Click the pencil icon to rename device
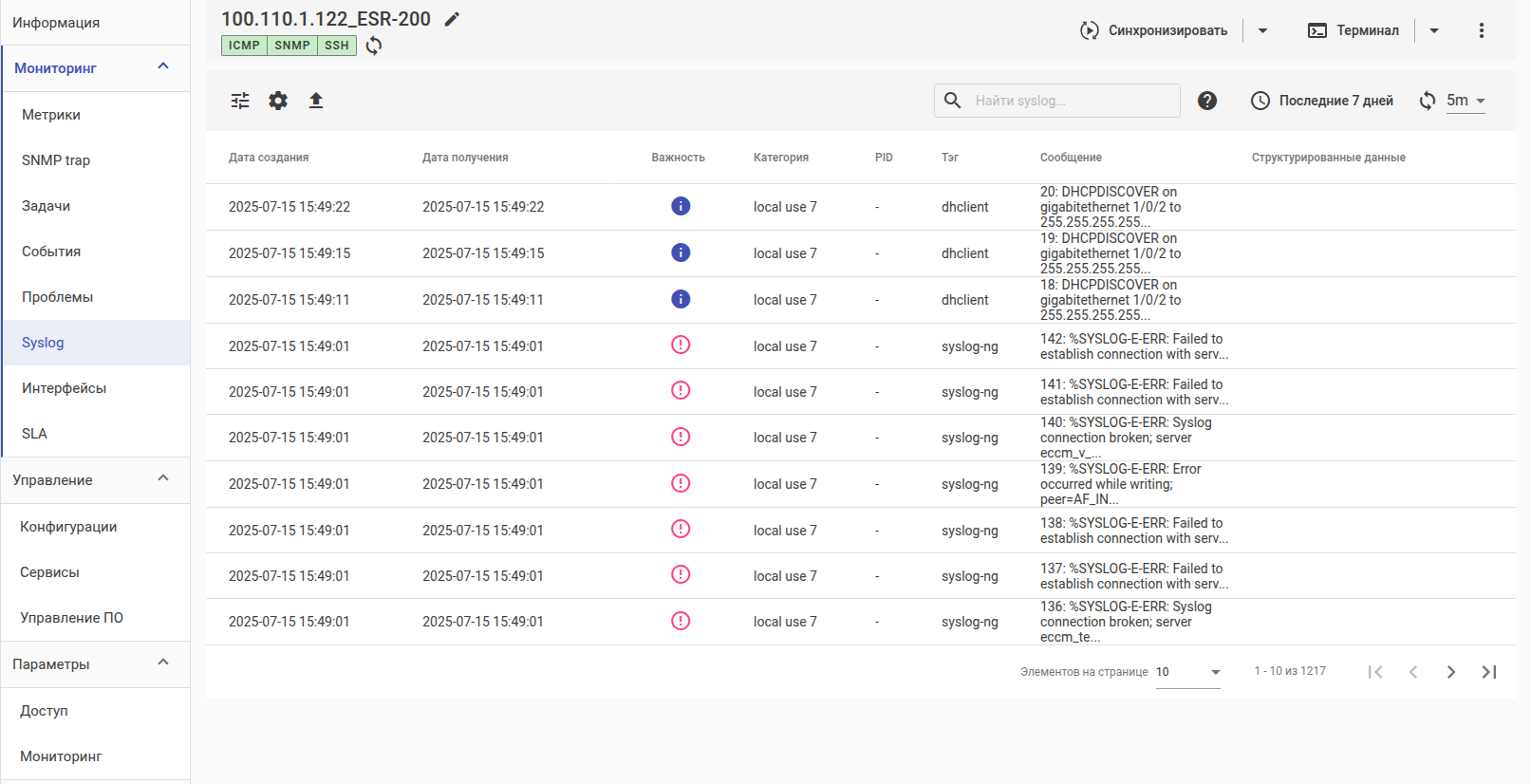Image resolution: width=1531 pixels, height=784 pixels. tap(453, 19)
